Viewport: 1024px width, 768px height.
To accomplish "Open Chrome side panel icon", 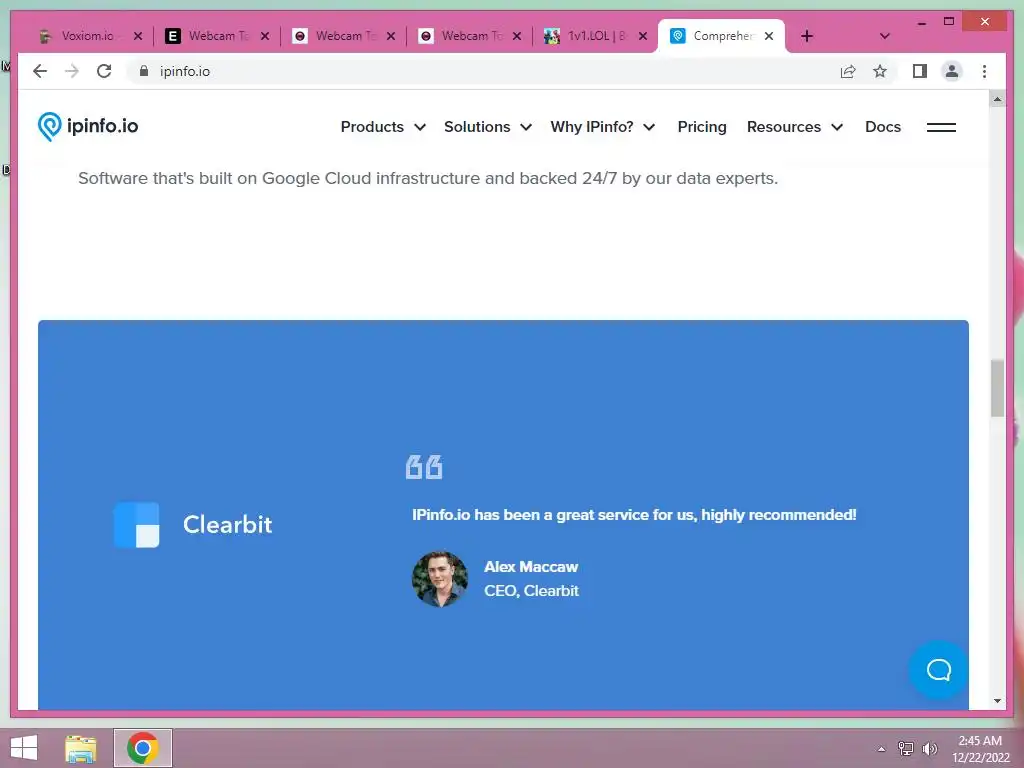I will [x=920, y=71].
